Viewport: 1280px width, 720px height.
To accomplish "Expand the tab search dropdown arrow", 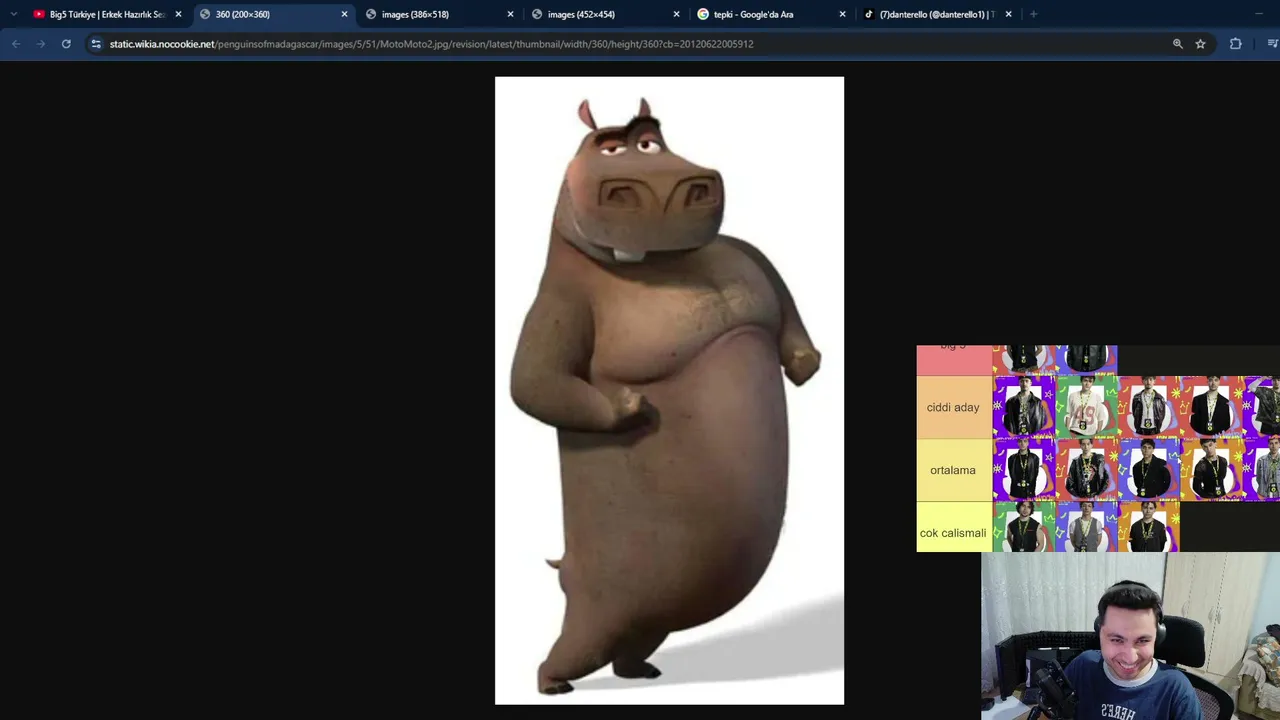I will [13, 14].
